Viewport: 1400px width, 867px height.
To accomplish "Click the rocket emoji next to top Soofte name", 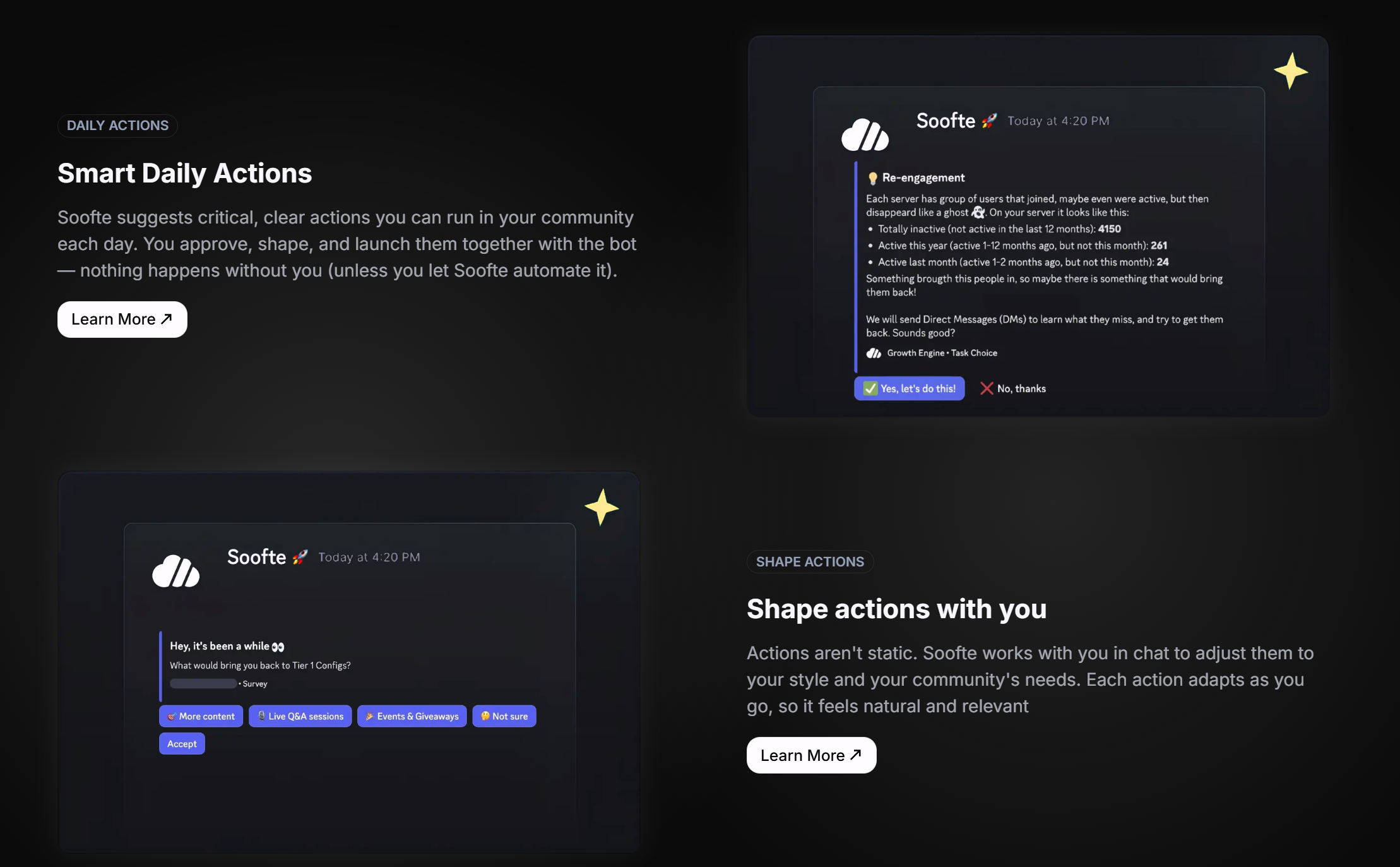I will pyautogui.click(x=989, y=121).
